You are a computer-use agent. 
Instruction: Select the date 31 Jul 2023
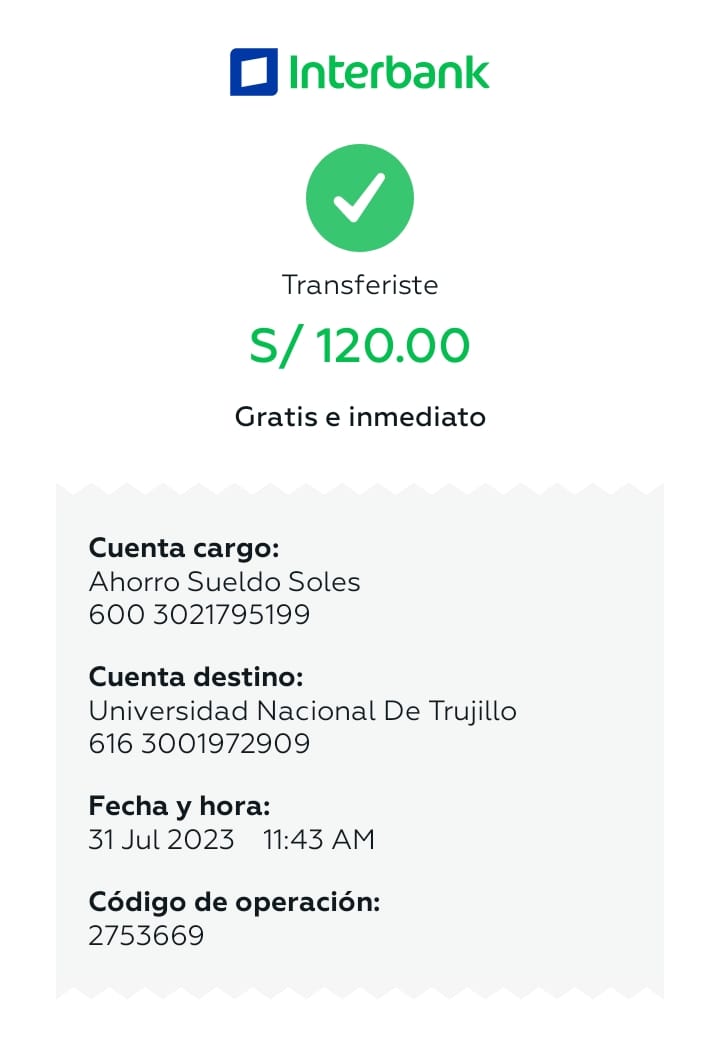pos(161,839)
